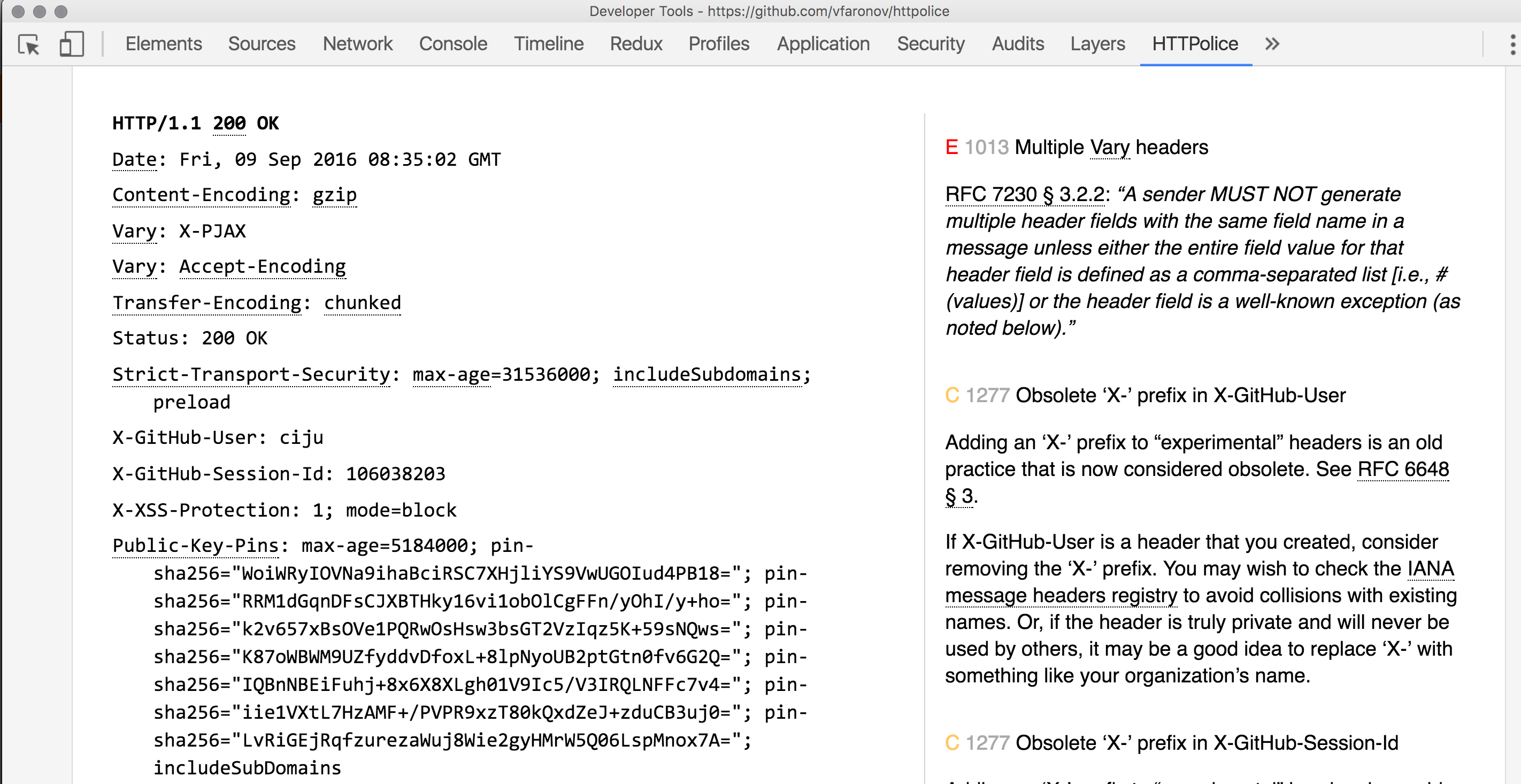Click the 'X-GitHub-User: ciju' header line

[218, 438]
